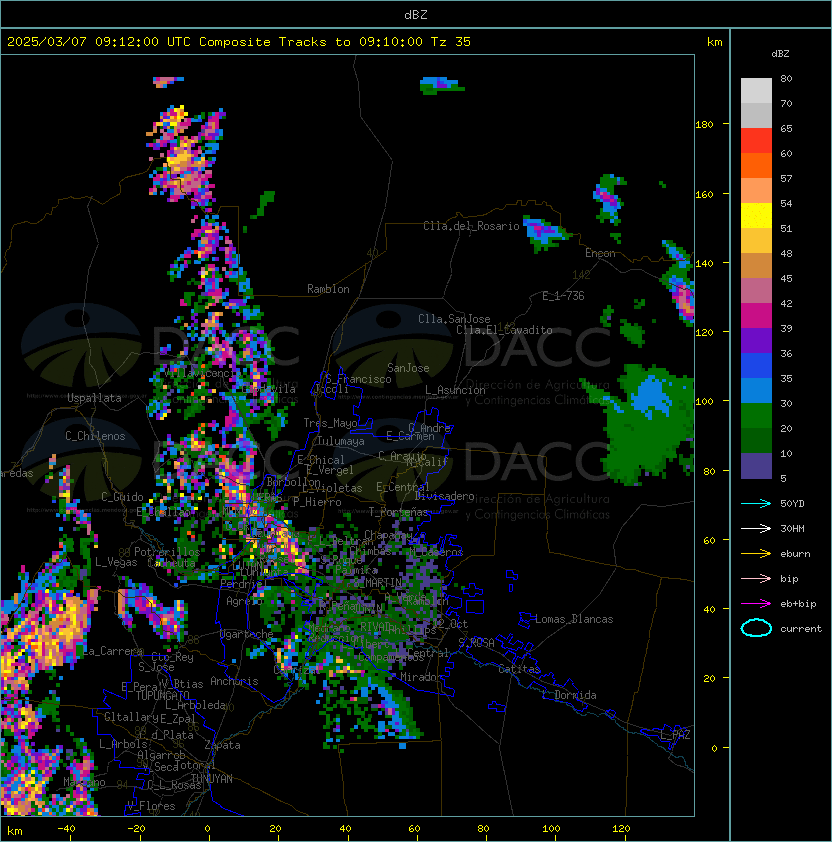The height and width of the screenshot is (842, 832).
Task: Click the 'C_Guido' map label
Action: pos(122,497)
